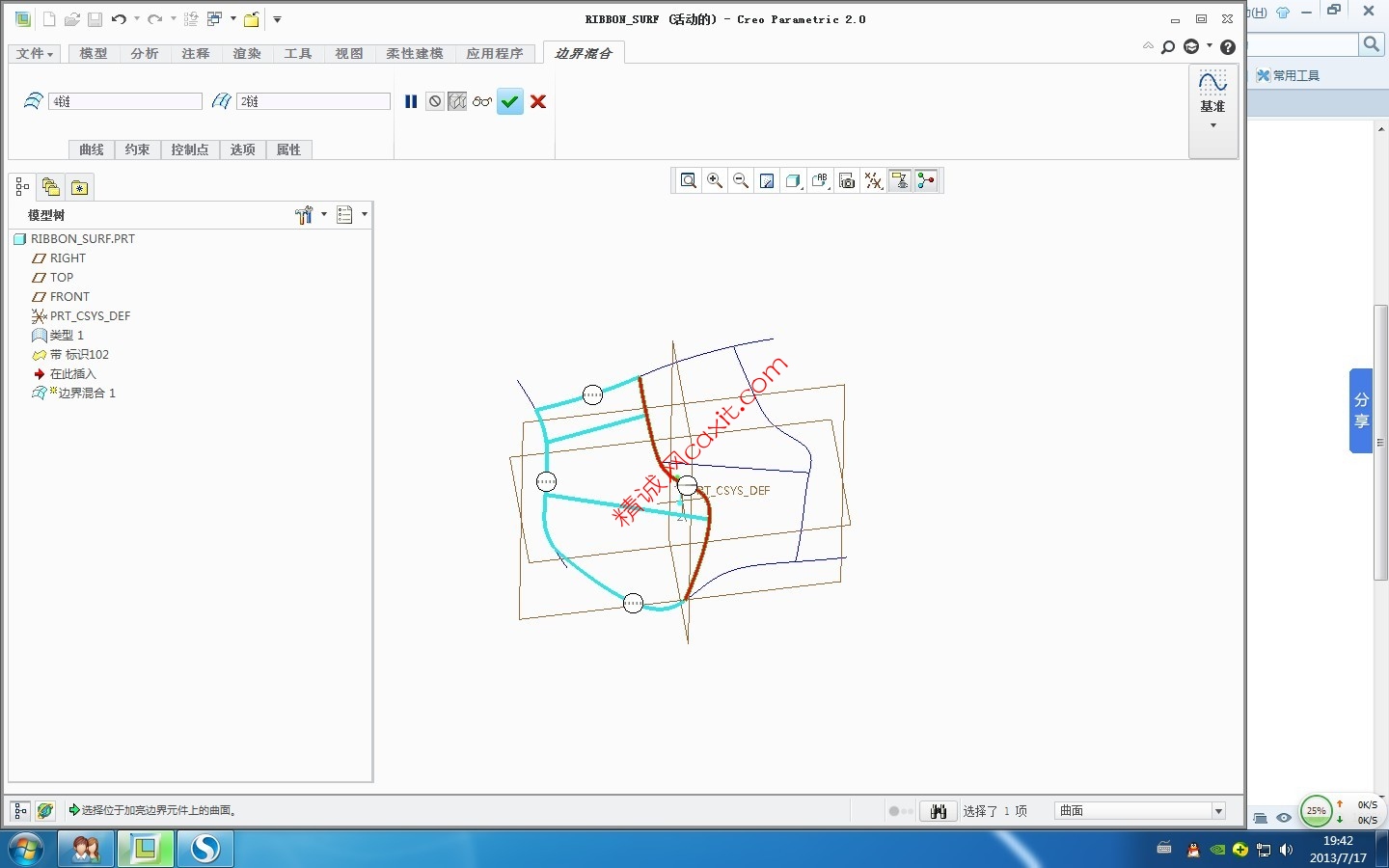Open the folder browser navigator tab
The height and width of the screenshot is (868, 1389).
tap(51, 187)
